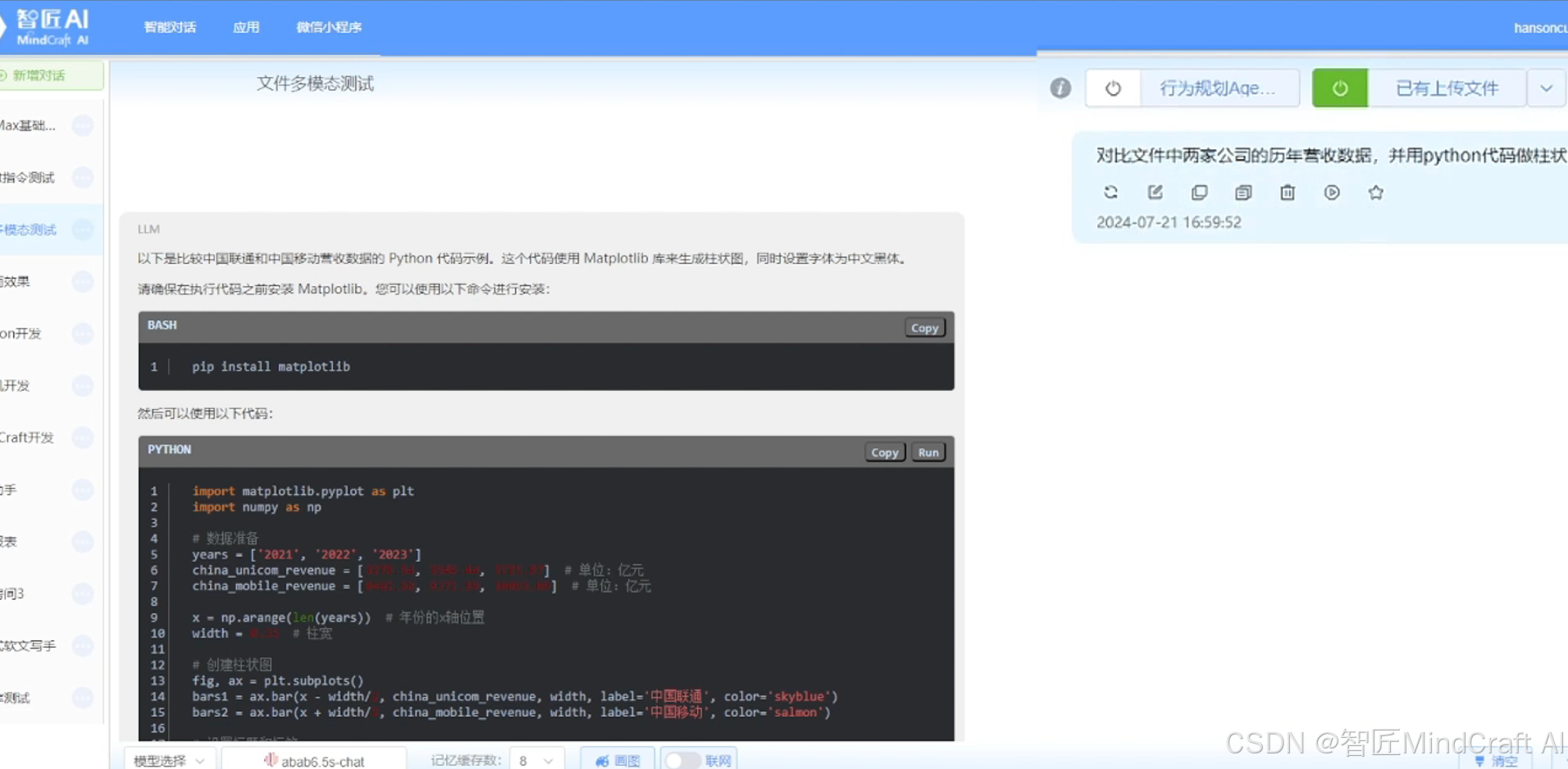Copy the PYTHON code block
Viewport: 1568px width, 769px height.
(885, 453)
